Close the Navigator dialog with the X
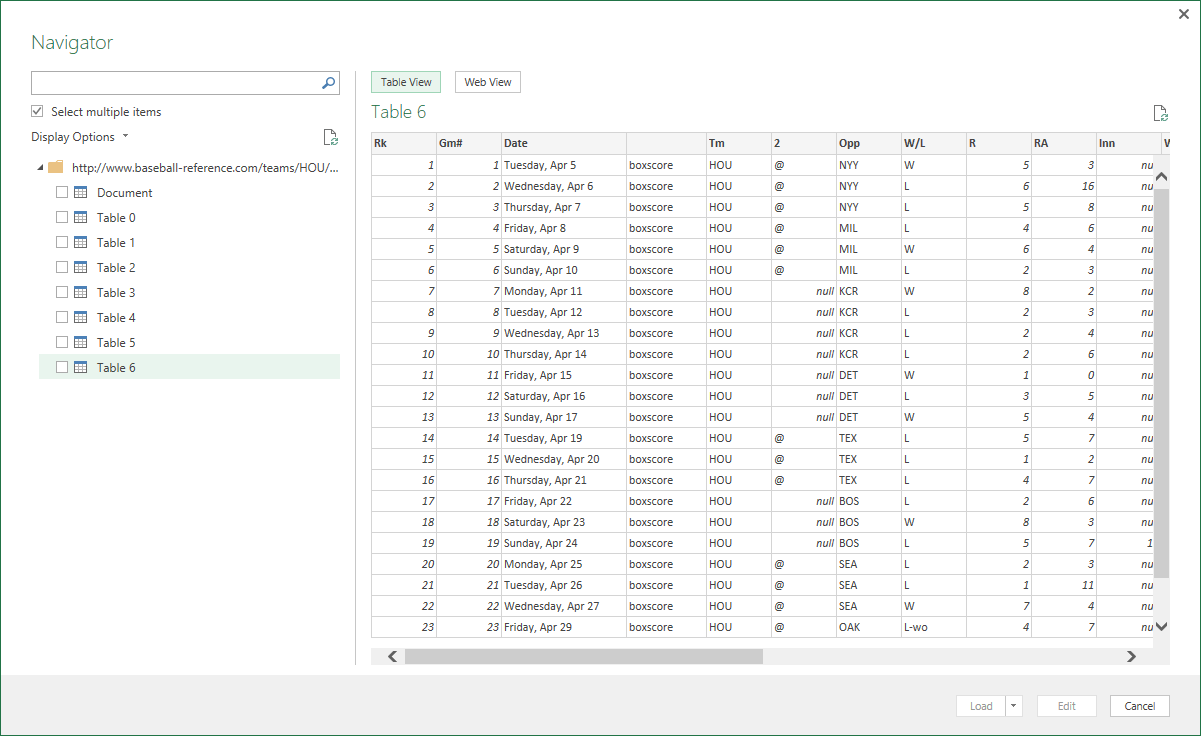 [1184, 14]
